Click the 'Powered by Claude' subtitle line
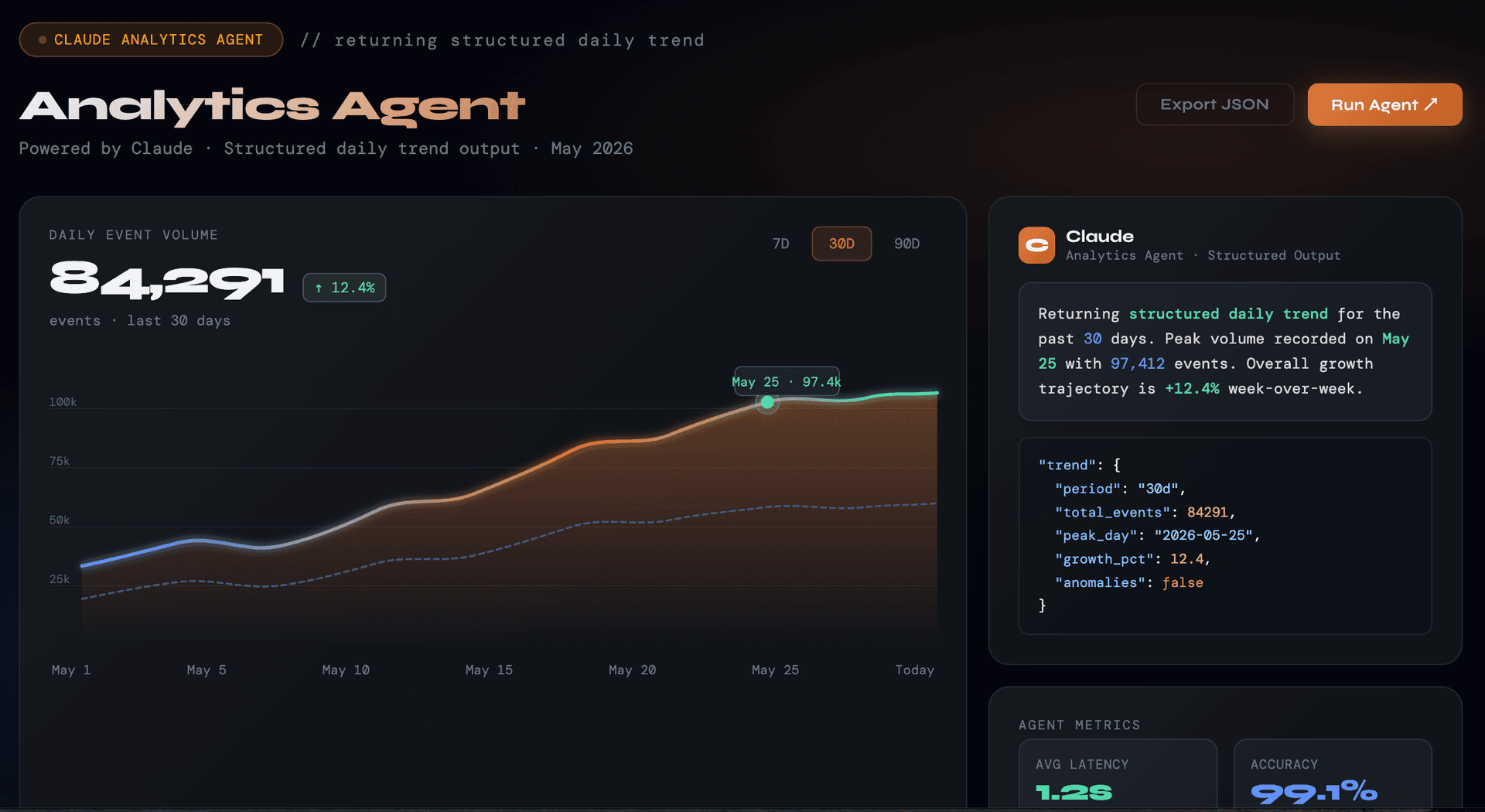This screenshot has height=812, width=1485. pyautogui.click(x=326, y=148)
